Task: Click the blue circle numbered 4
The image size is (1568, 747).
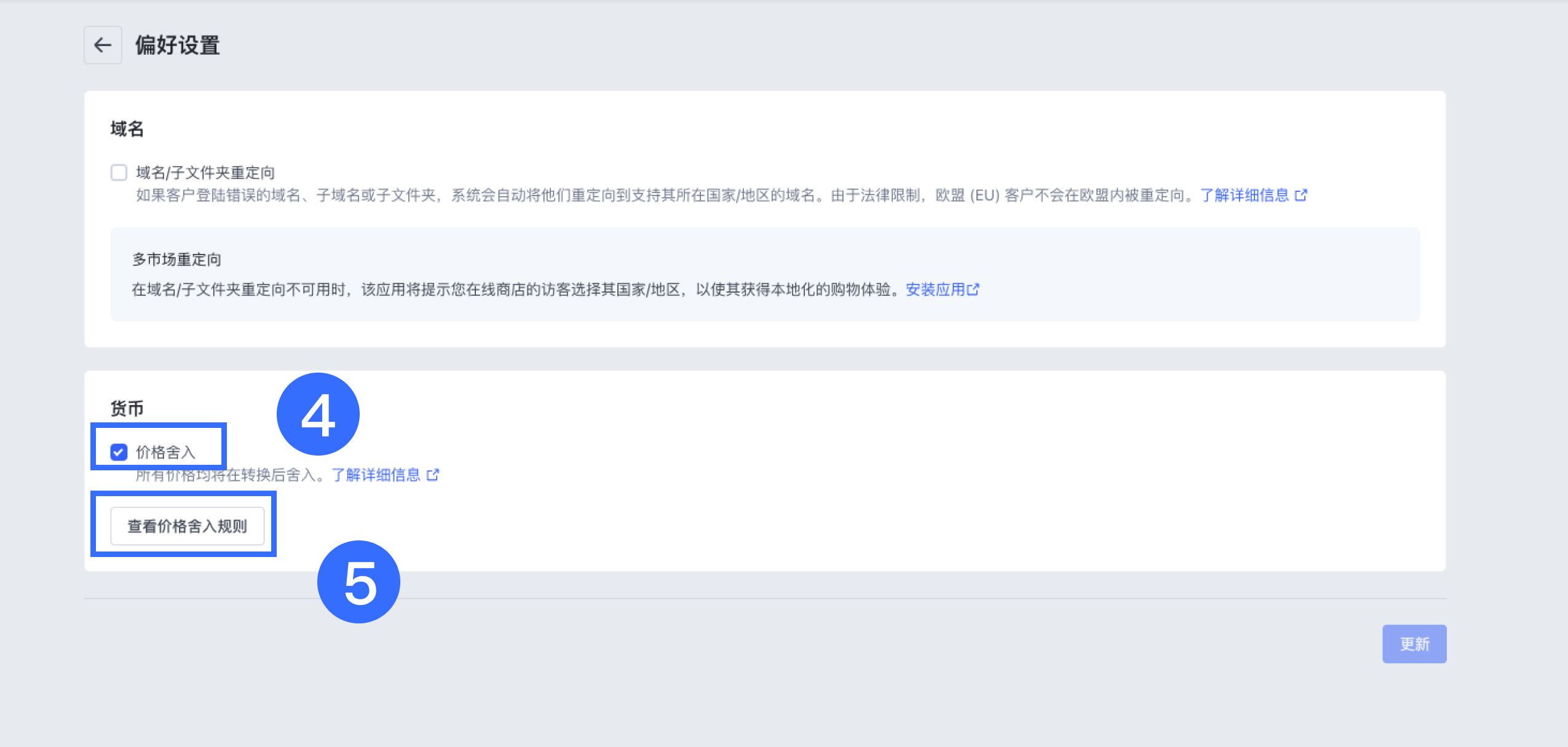Action: point(318,414)
